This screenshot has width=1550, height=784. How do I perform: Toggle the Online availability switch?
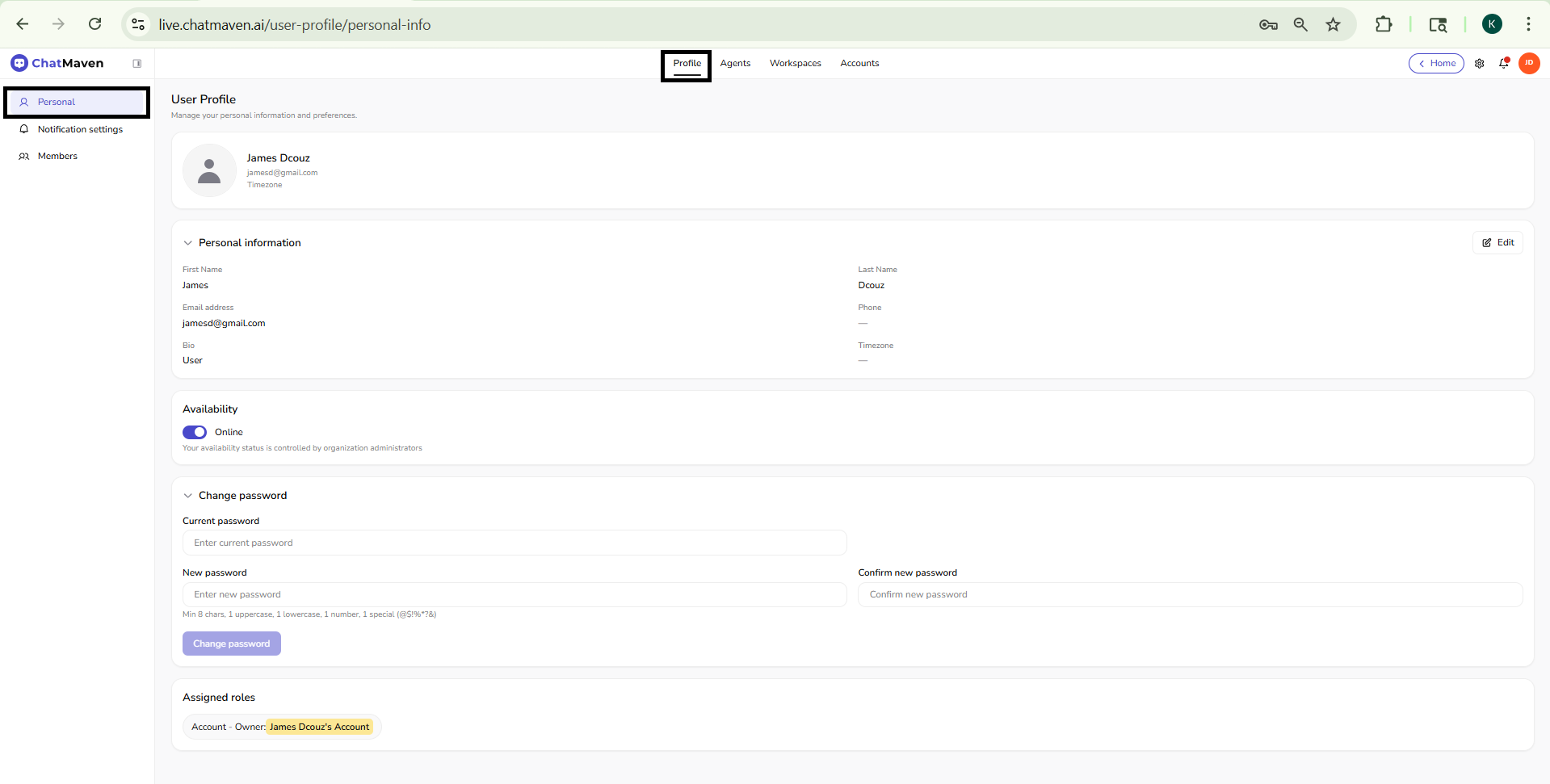(x=194, y=432)
